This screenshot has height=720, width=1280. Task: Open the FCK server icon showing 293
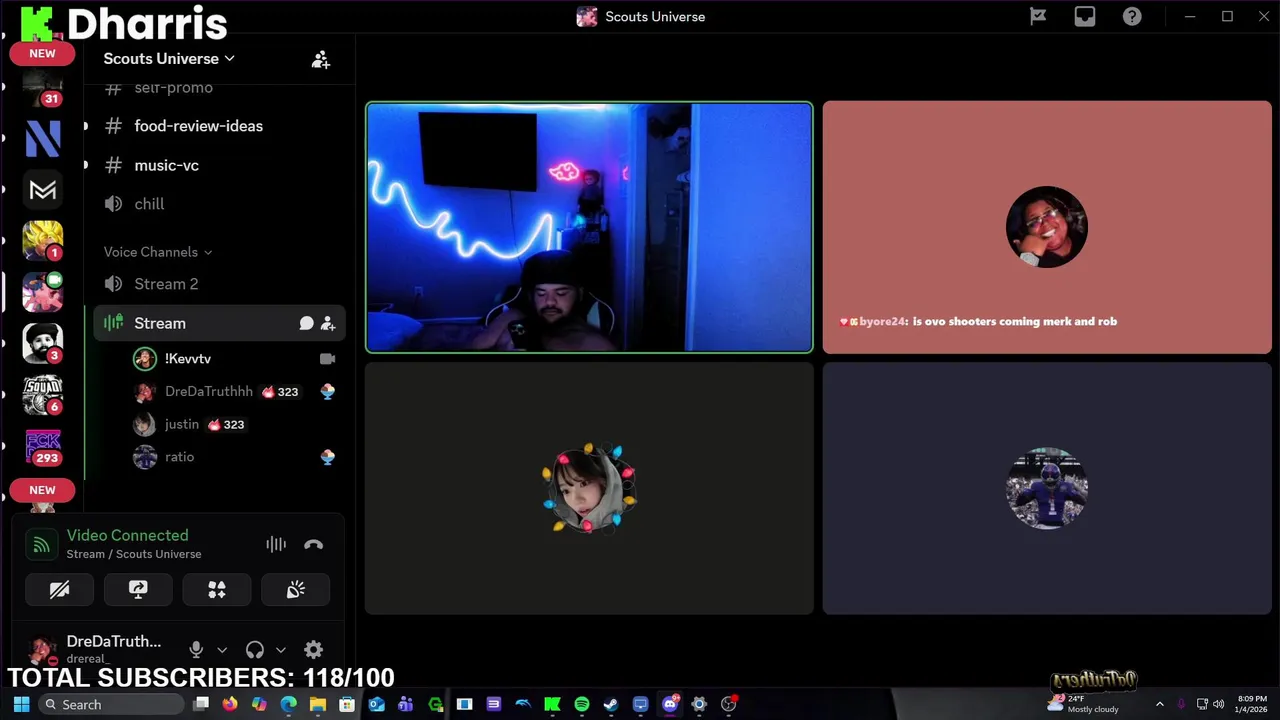[43, 445]
